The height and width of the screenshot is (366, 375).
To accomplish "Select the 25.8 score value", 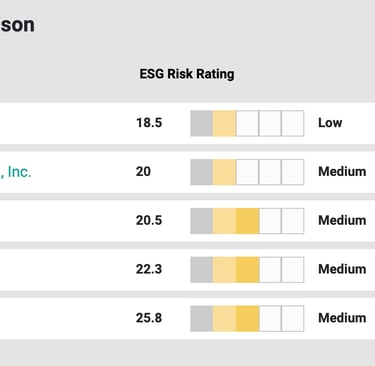I will (x=149, y=318).
